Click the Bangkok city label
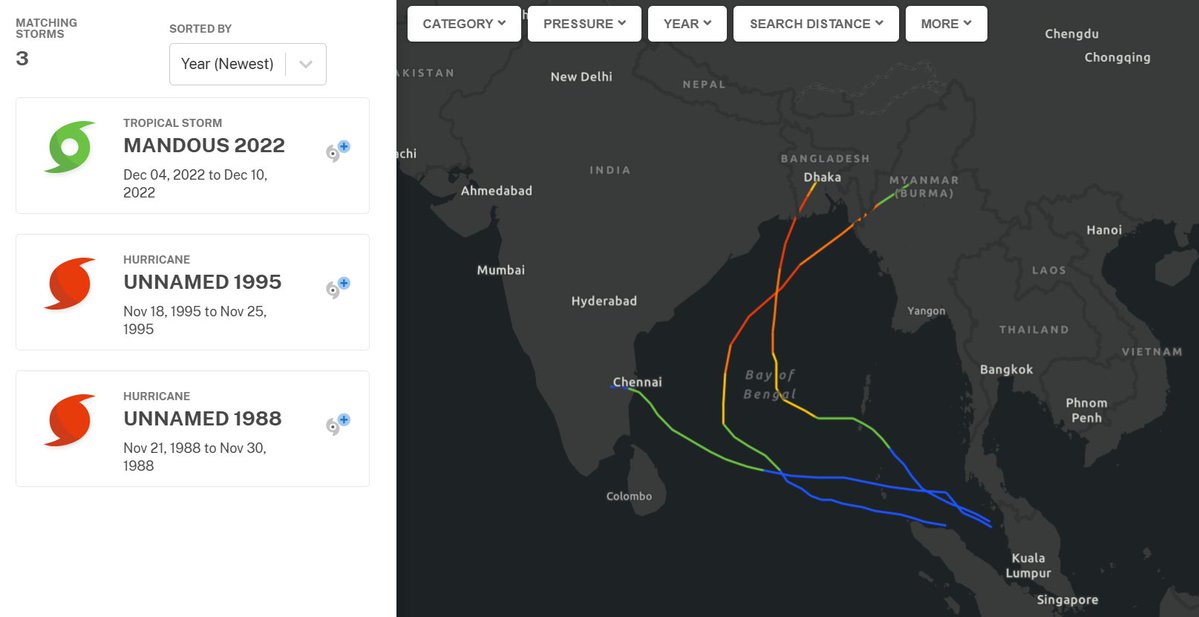The height and width of the screenshot is (617, 1199). pos(1006,369)
